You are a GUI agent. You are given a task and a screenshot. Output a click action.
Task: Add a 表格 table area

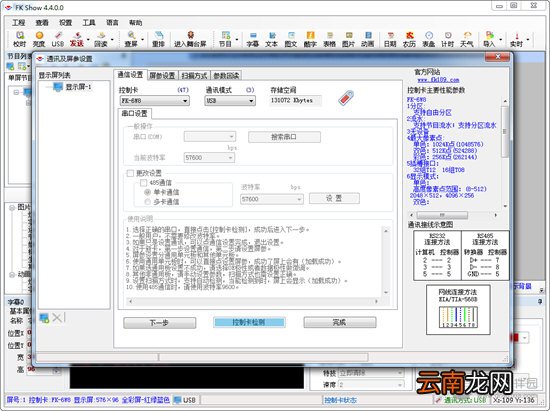point(329,39)
